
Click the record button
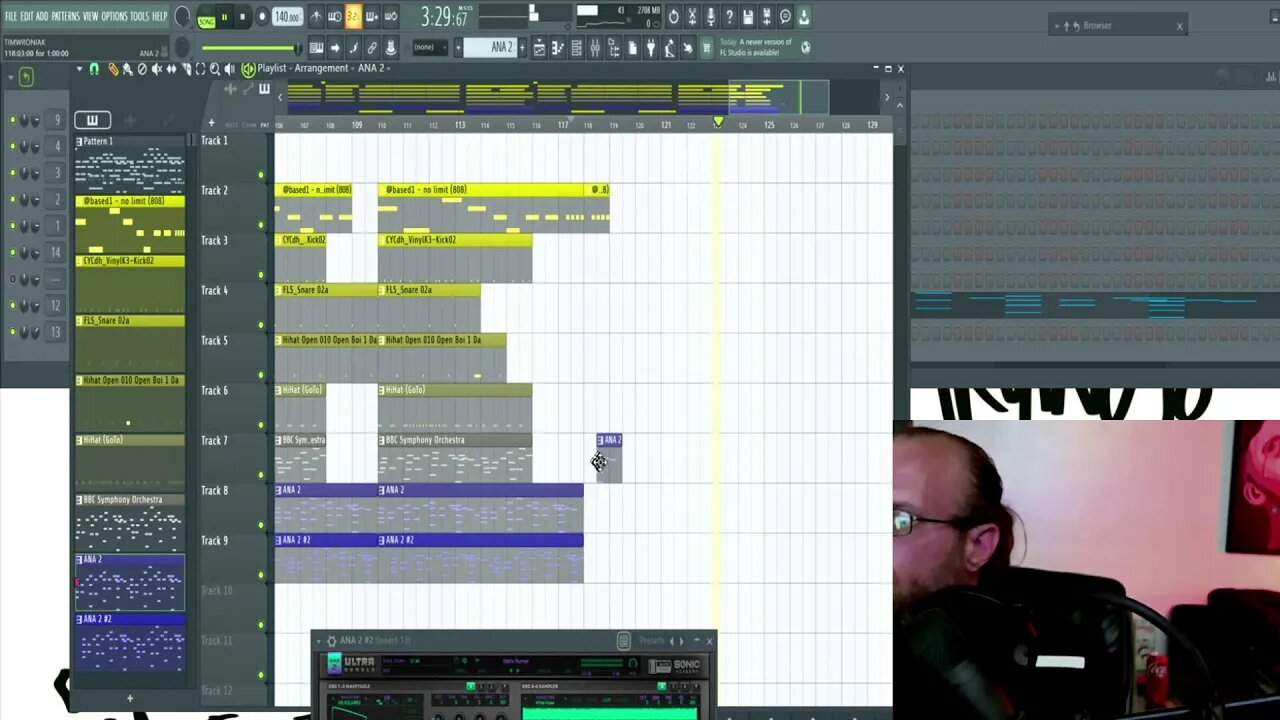click(262, 16)
